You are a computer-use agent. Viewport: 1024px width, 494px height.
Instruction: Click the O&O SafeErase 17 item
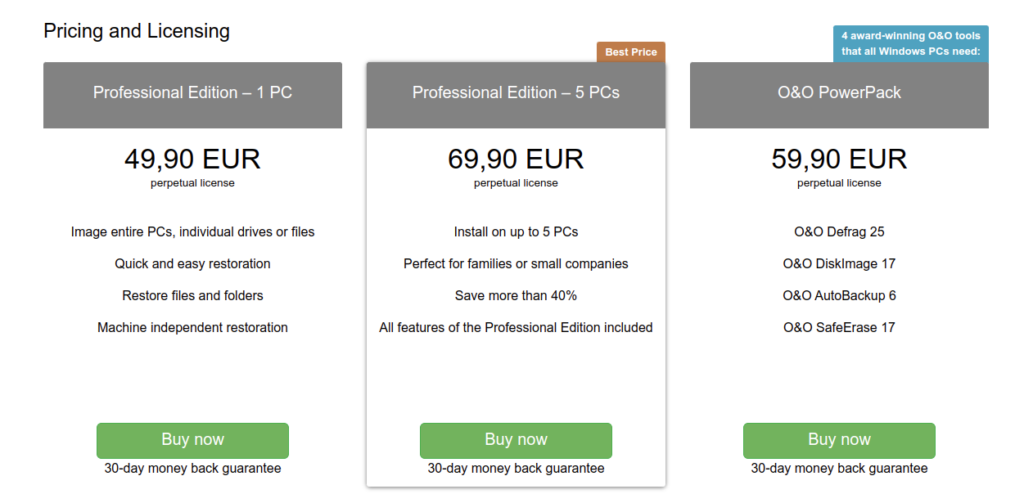click(839, 327)
